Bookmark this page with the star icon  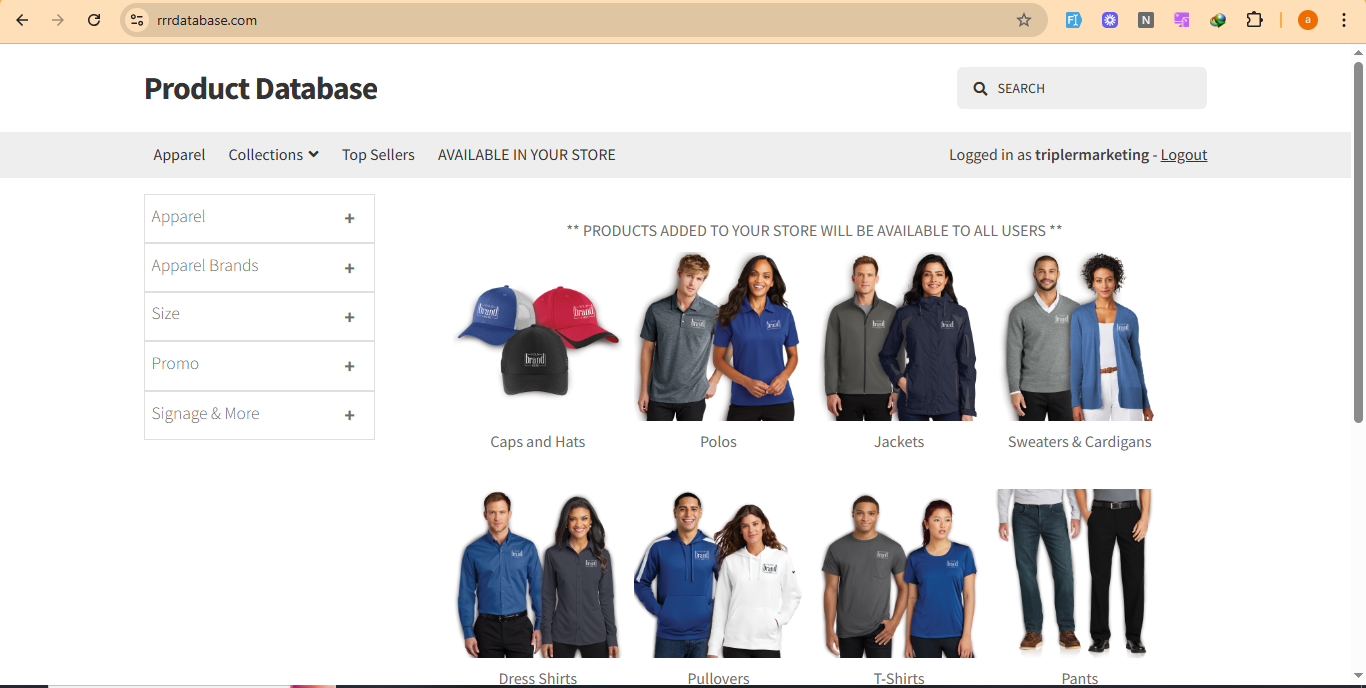coord(1023,20)
